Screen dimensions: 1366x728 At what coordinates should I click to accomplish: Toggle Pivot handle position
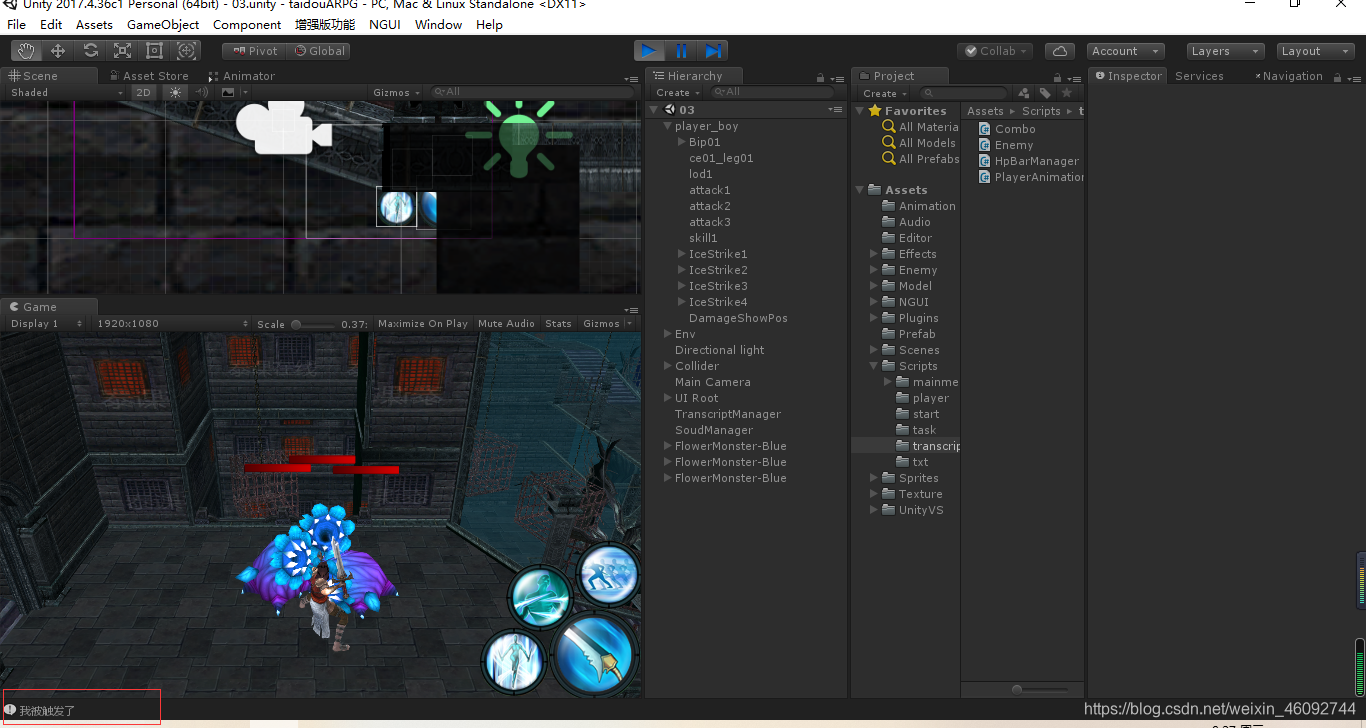(254, 51)
